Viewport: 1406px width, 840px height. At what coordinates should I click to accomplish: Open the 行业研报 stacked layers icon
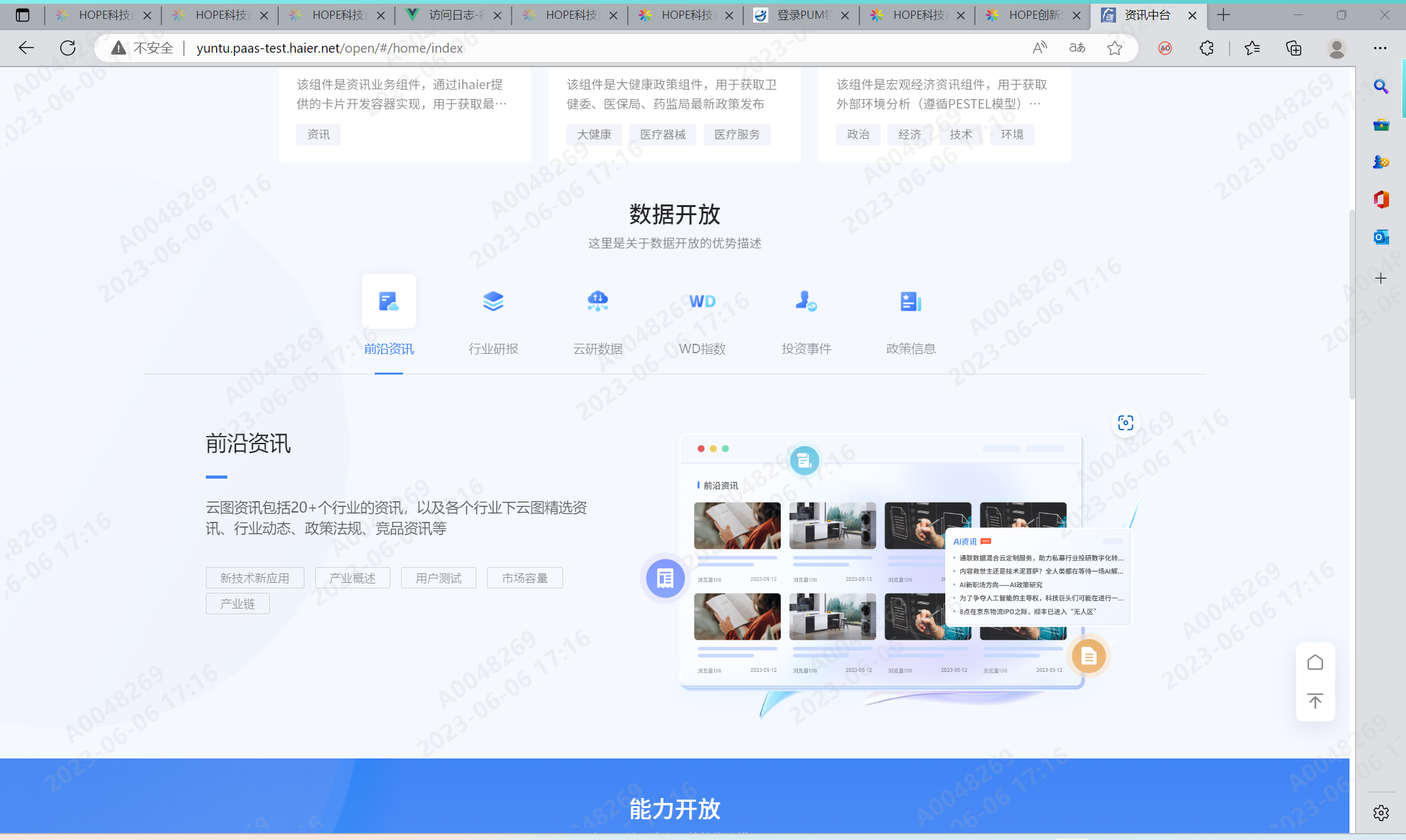pyautogui.click(x=493, y=301)
